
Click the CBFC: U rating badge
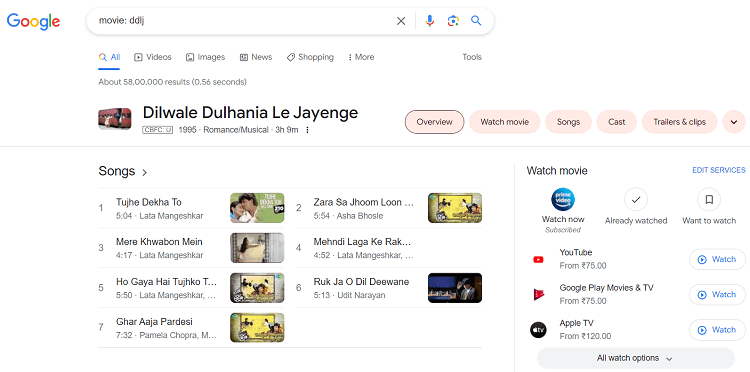[x=157, y=130]
